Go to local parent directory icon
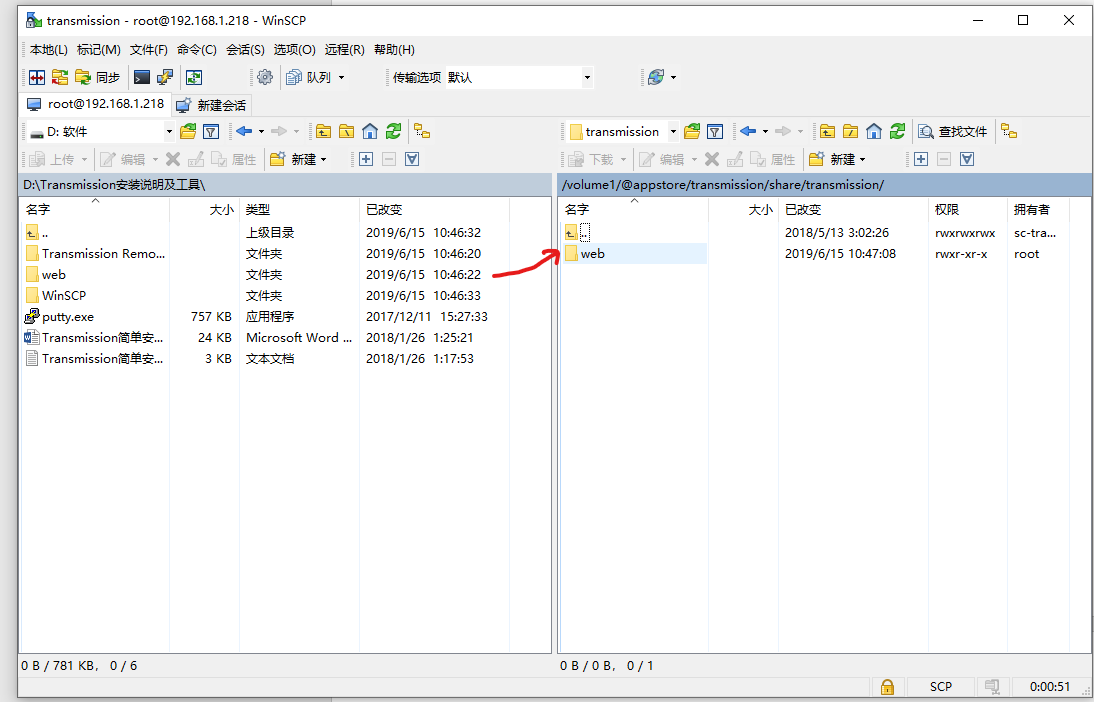This screenshot has height=702, width=1094. click(323, 131)
